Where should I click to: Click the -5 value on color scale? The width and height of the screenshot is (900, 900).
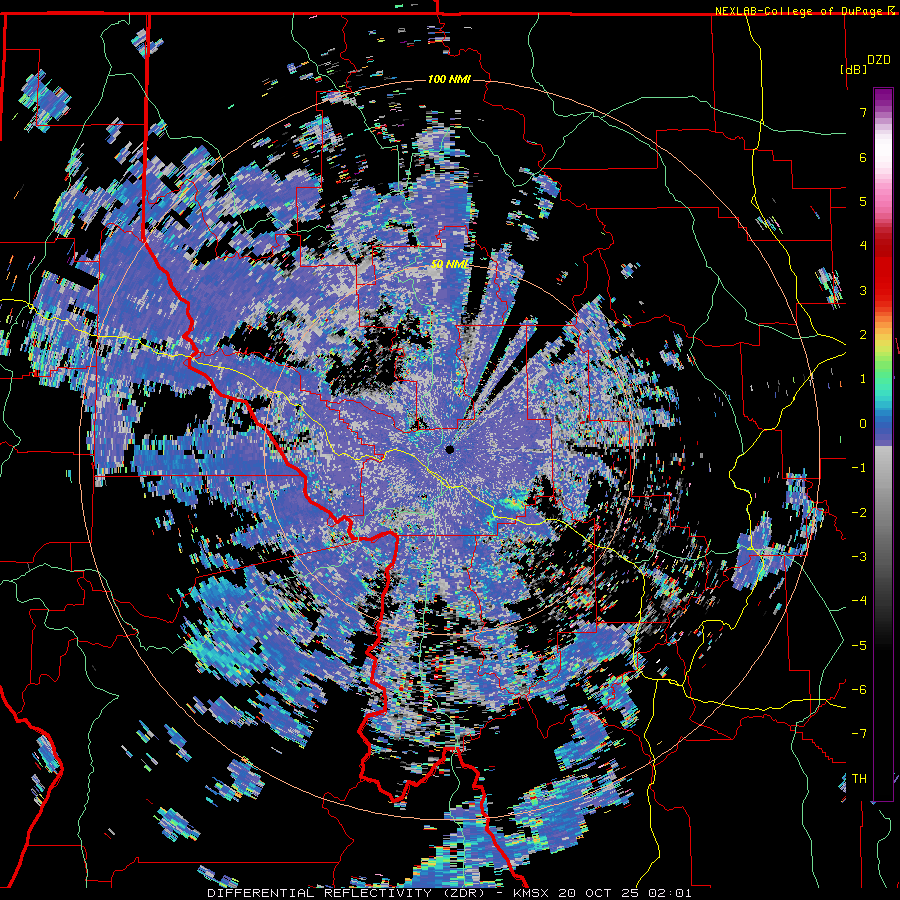pos(859,645)
